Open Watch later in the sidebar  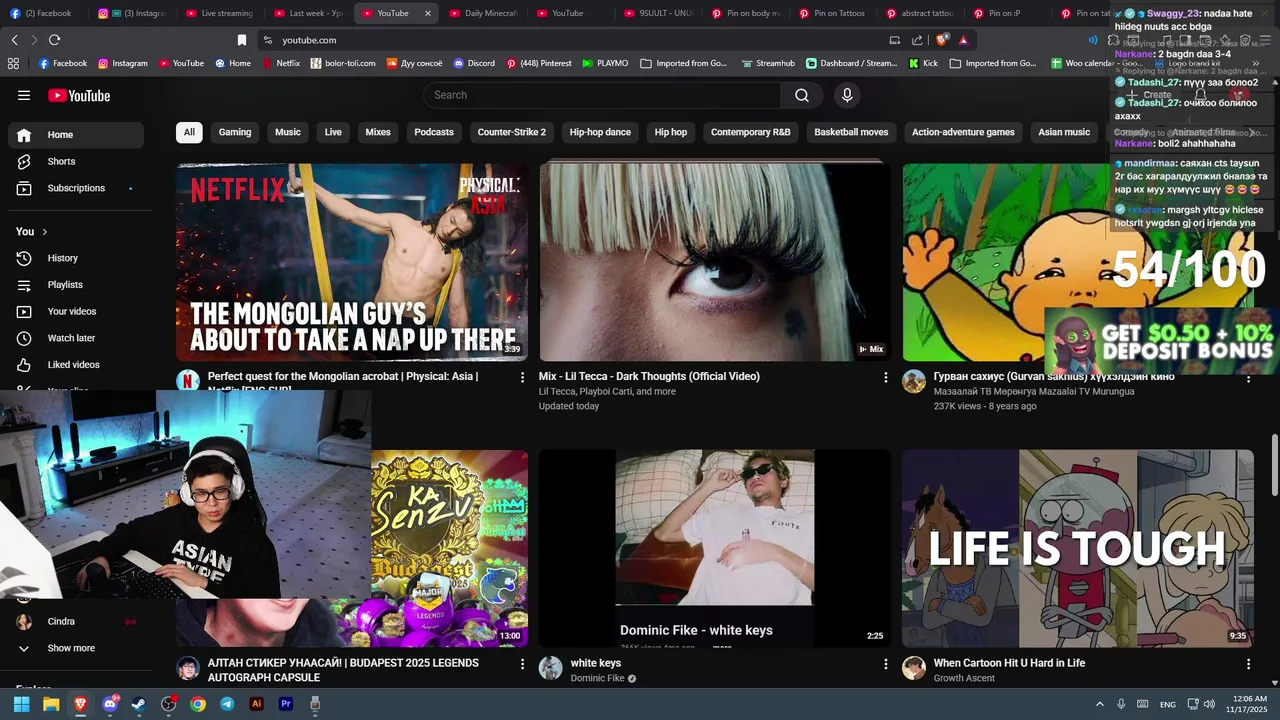pyautogui.click(x=76, y=338)
